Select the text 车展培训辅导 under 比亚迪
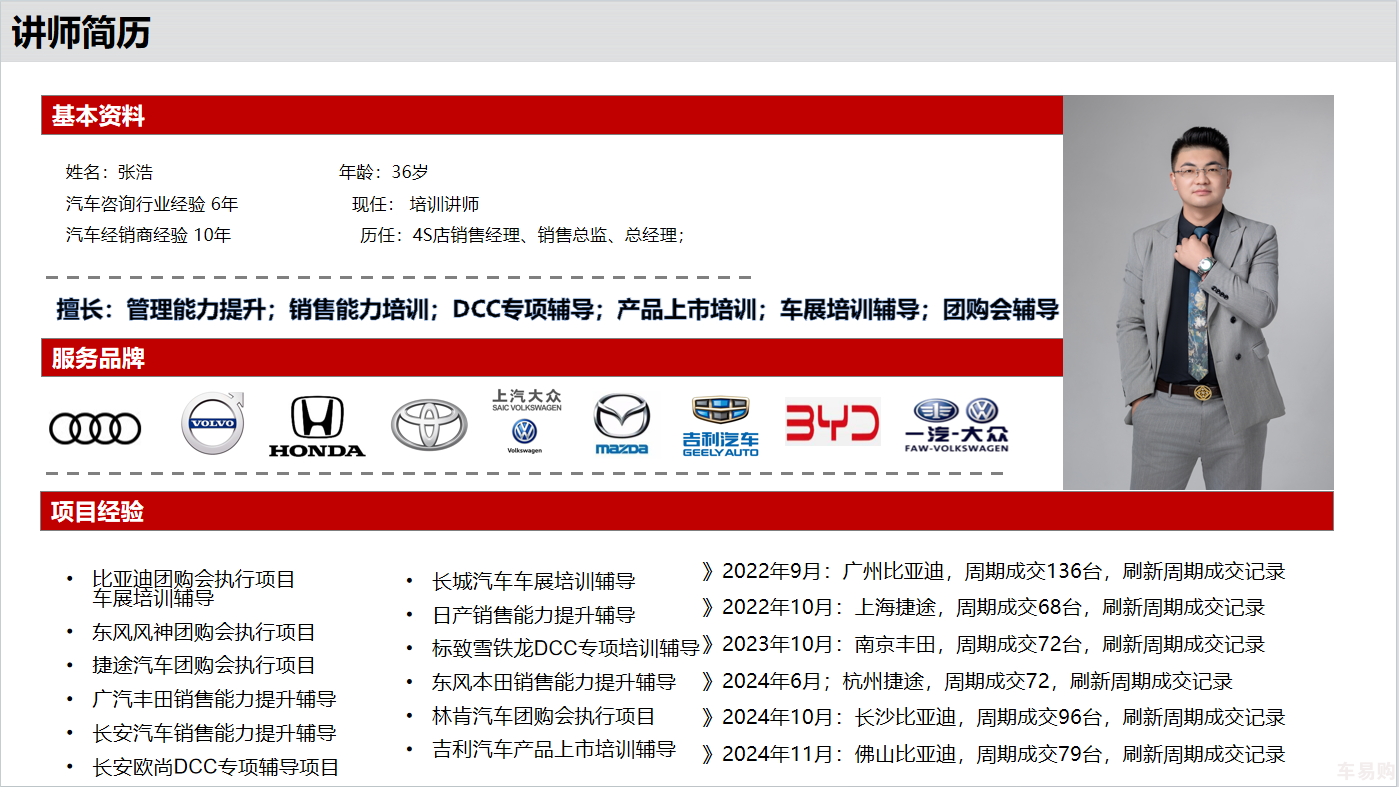Screen dimensions: 1399x787 click(153, 598)
